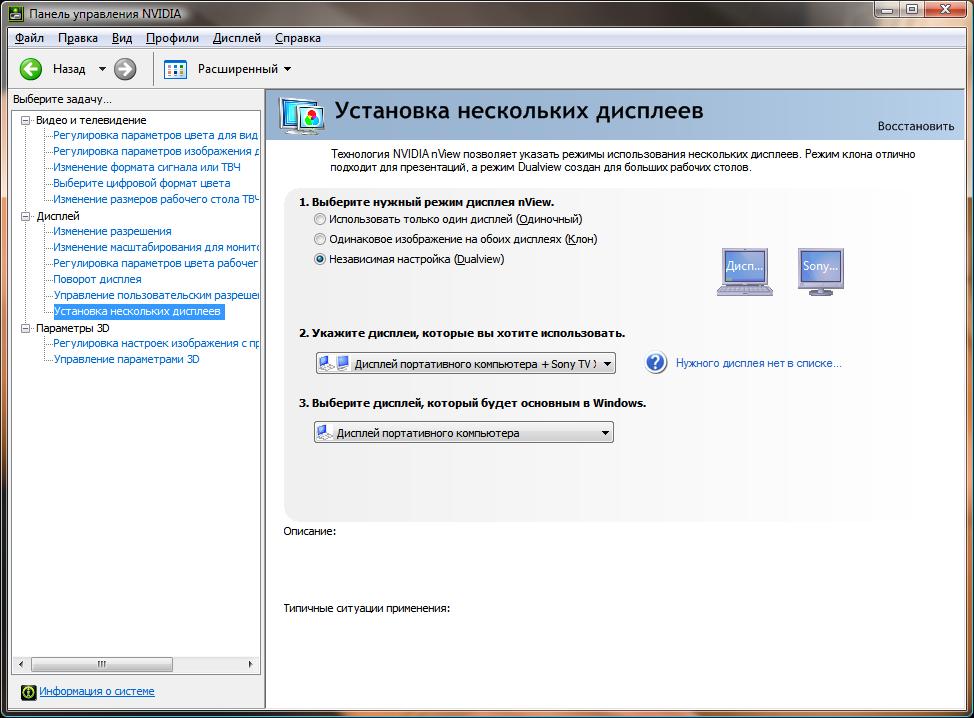Click the tree scrollbar right arrow
Screen dimensions: 974x718
pos(250,665)
